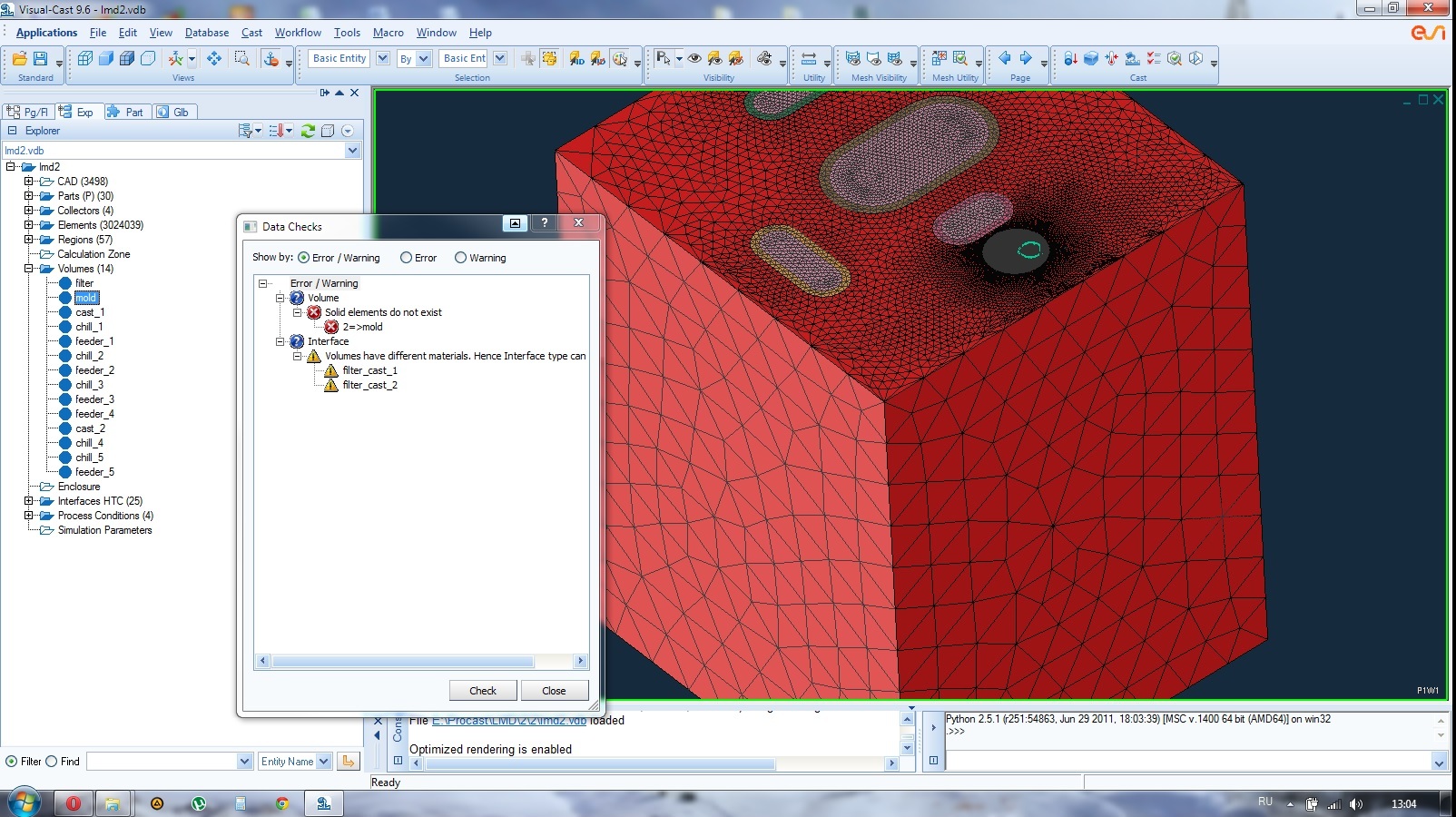The height and width of the screenshot is (817, 1456).
Task: Select the Error radio button
Action: coord(406,258)
